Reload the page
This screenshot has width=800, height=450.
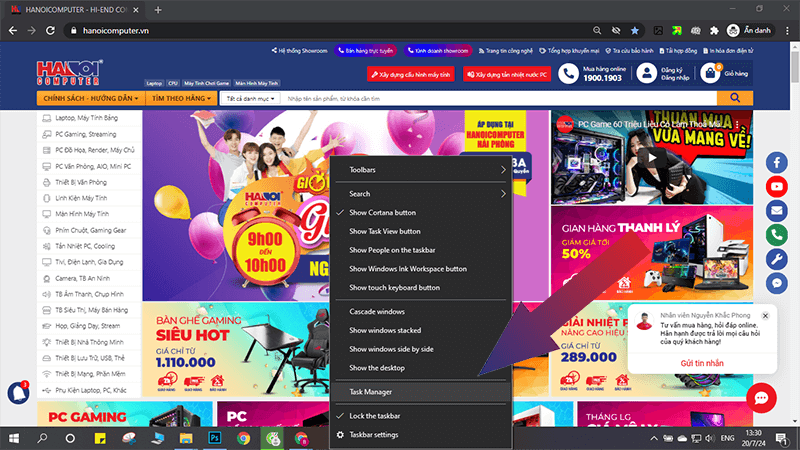pos(50,31)
